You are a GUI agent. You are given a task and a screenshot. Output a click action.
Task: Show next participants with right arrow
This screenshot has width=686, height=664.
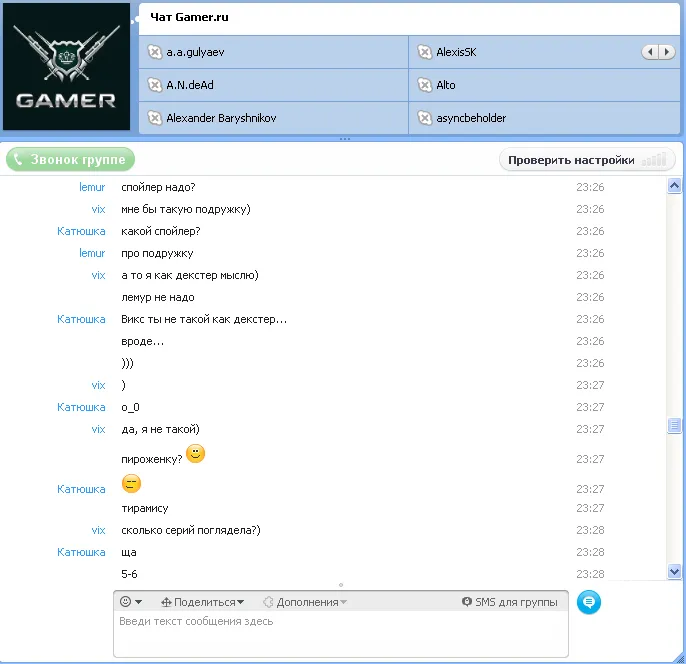(x=666, y=52)
